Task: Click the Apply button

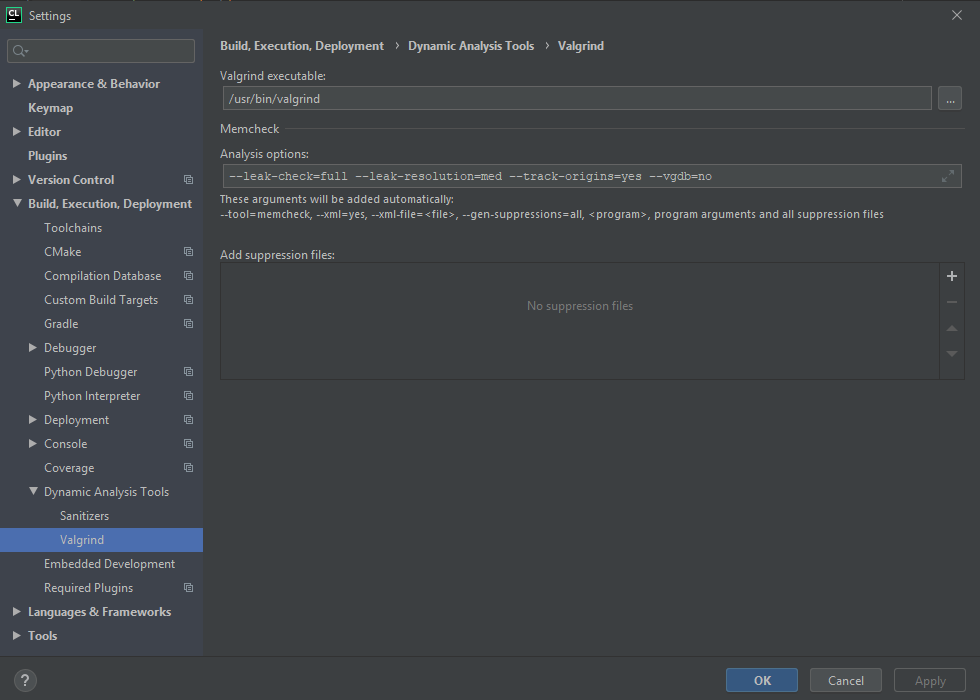Action: coord(930,680)
